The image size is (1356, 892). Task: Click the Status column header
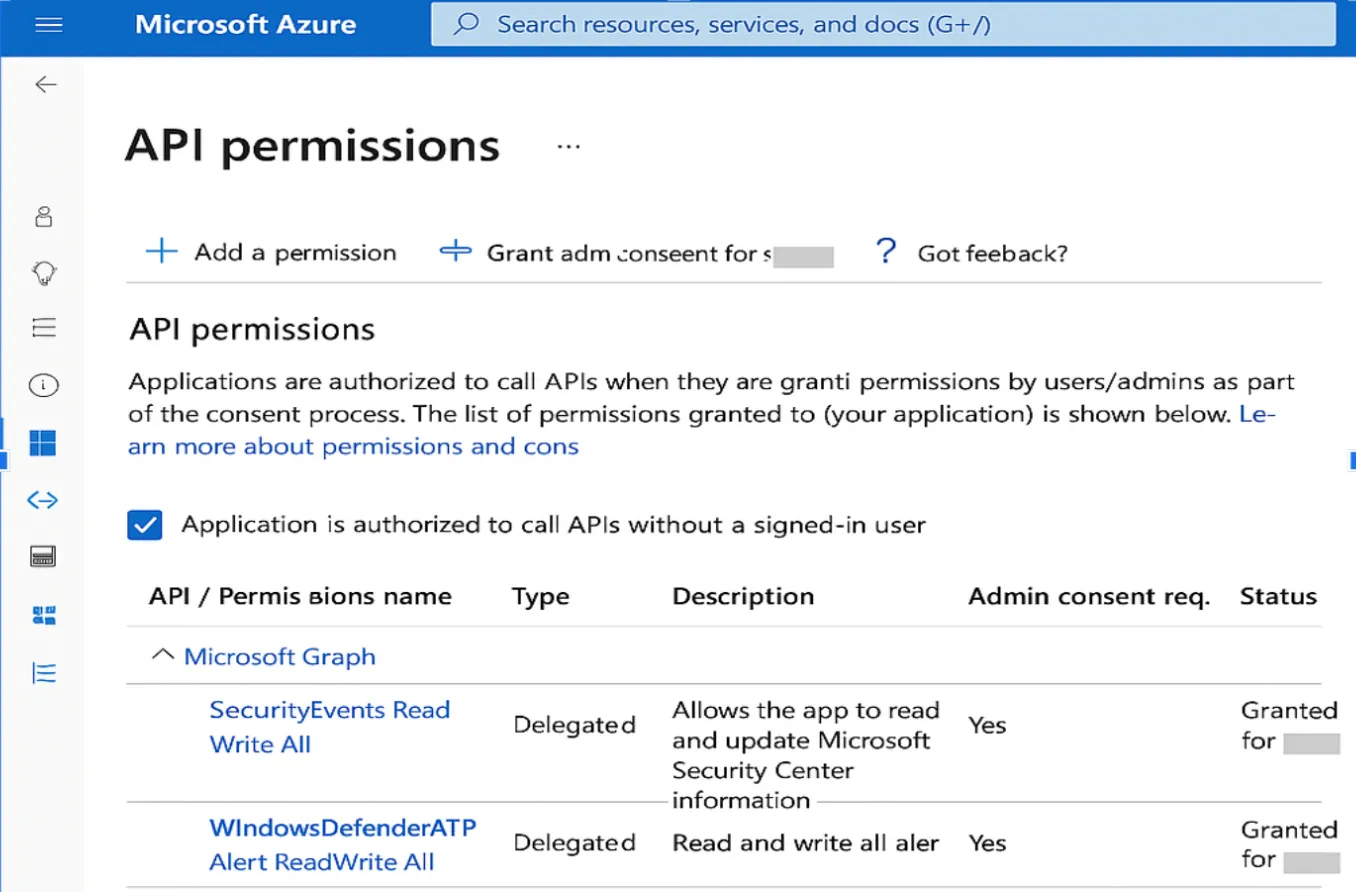click(x=1278, y=597)
